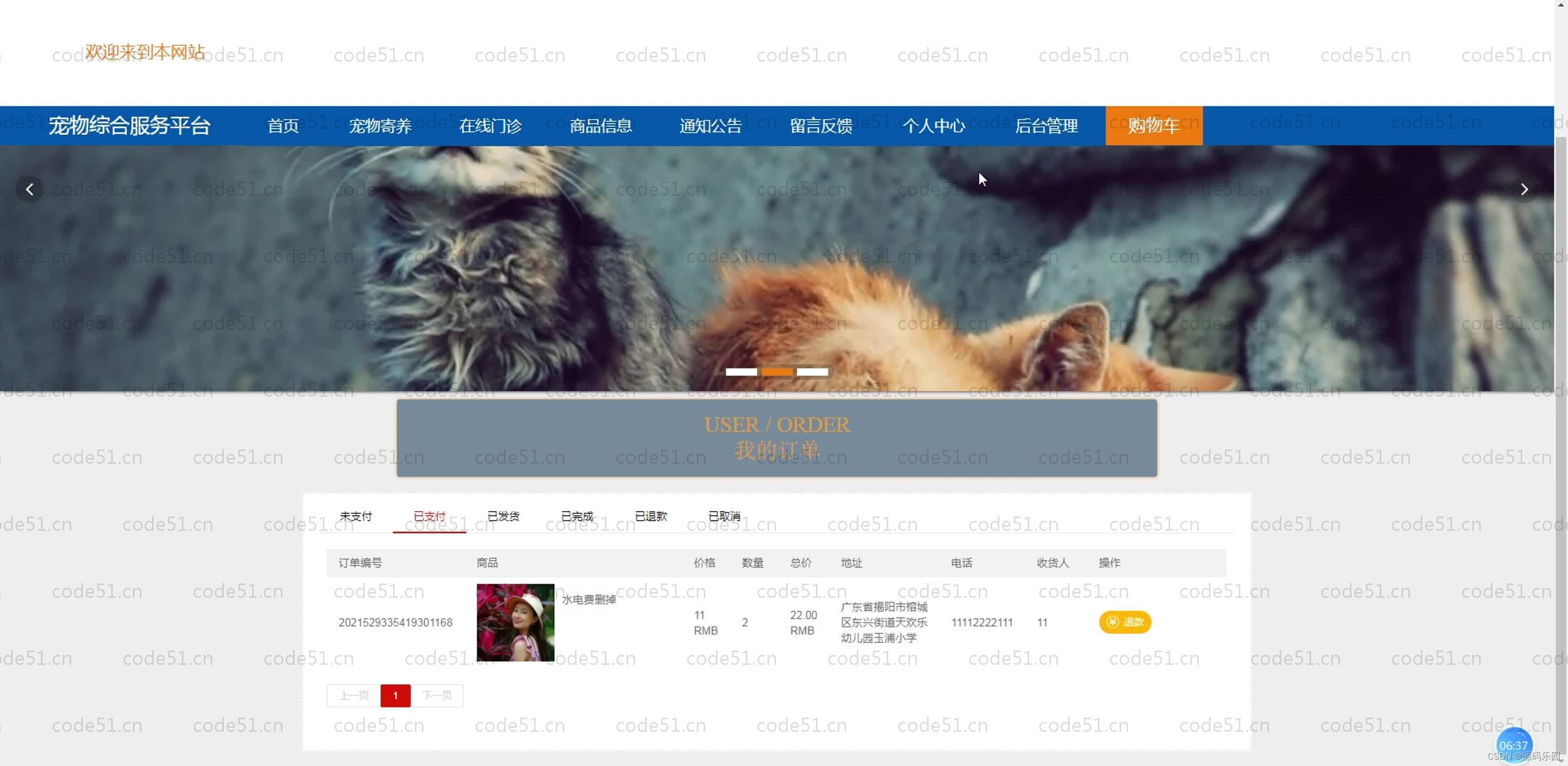Open 后台管理 admin backend link
1568x766 pixels.
pyautogui.click(x=1046, y=126)
